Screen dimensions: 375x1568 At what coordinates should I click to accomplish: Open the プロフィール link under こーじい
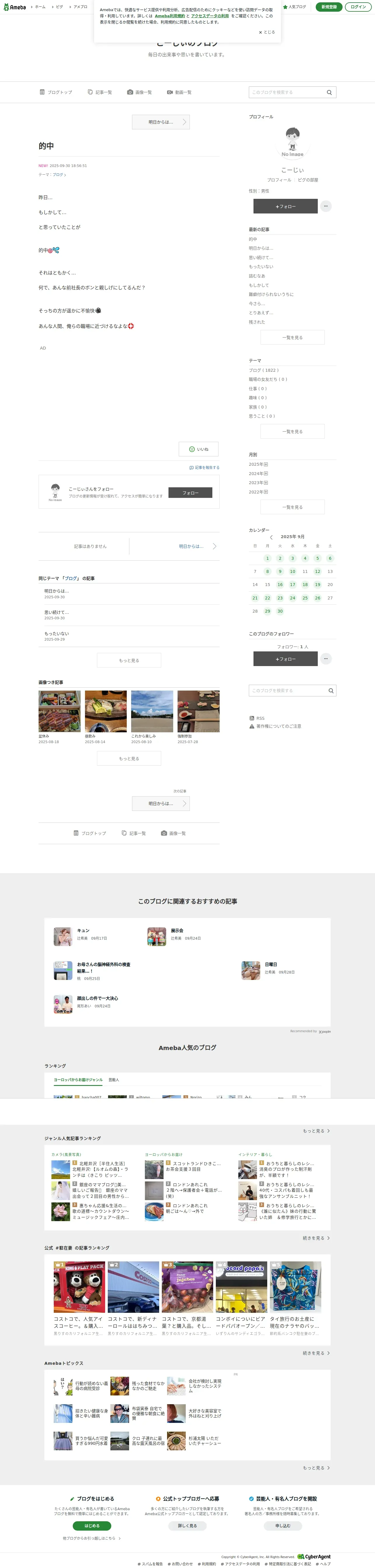[279, 180]
